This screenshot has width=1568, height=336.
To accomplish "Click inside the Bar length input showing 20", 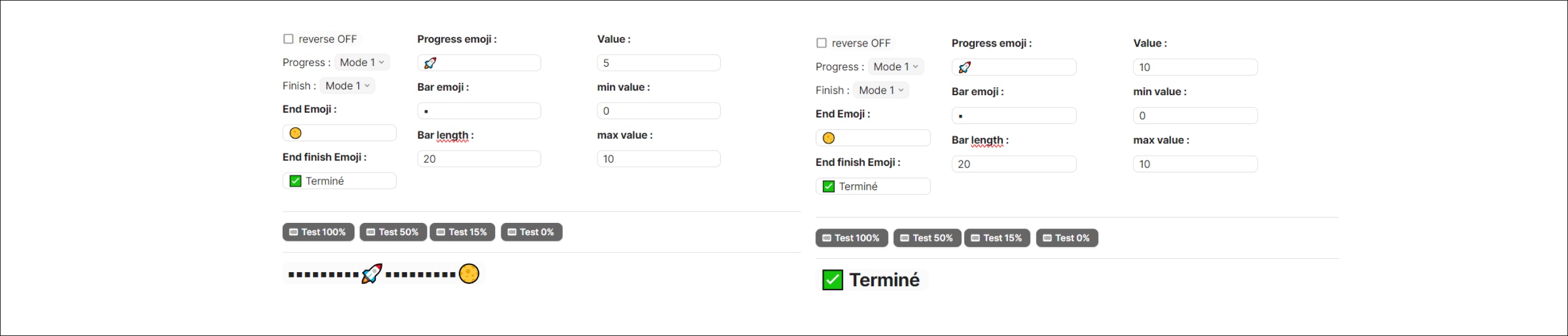I will click(x=479, y=158).
